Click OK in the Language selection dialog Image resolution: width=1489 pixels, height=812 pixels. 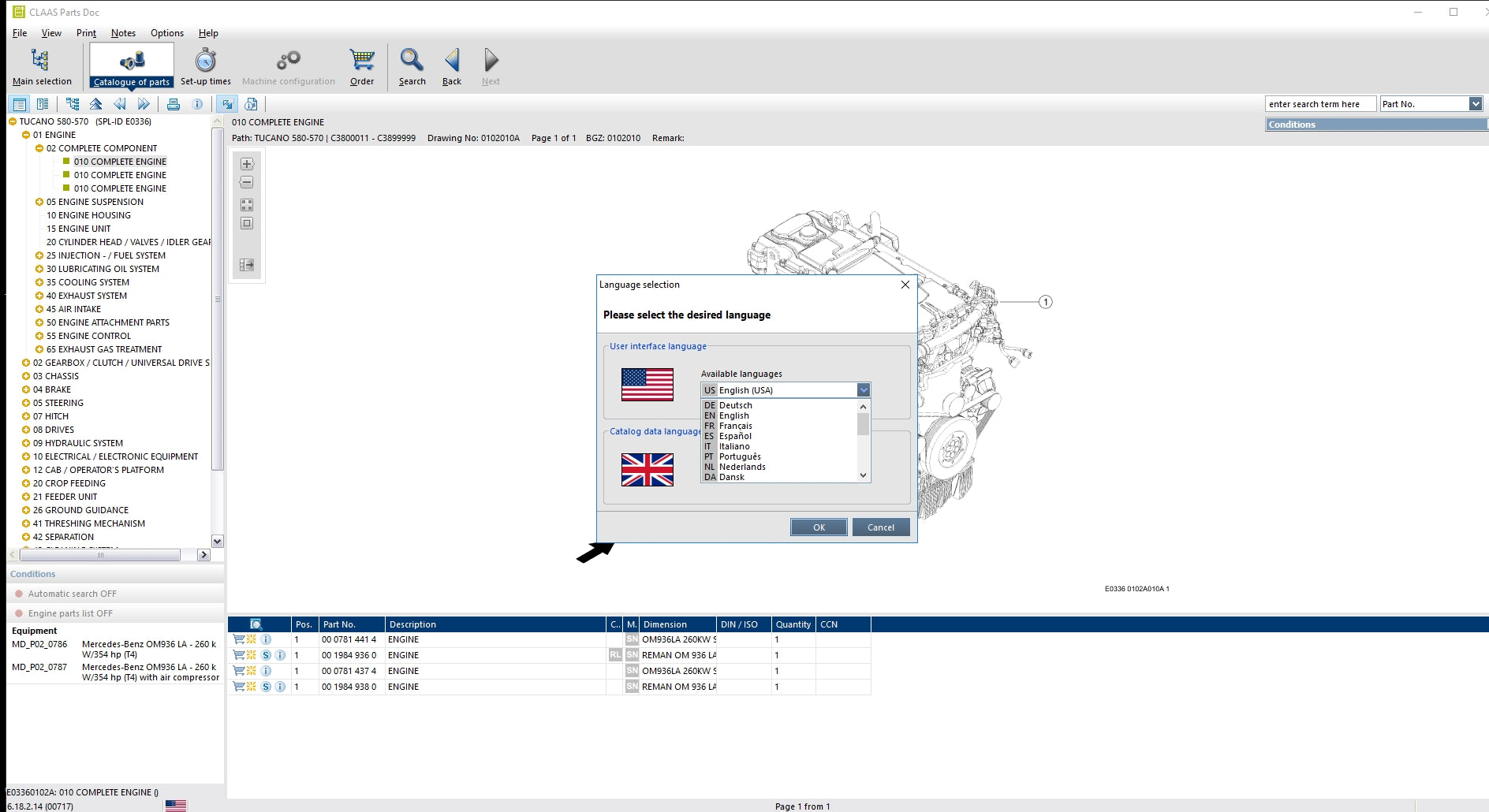(819, 527)
